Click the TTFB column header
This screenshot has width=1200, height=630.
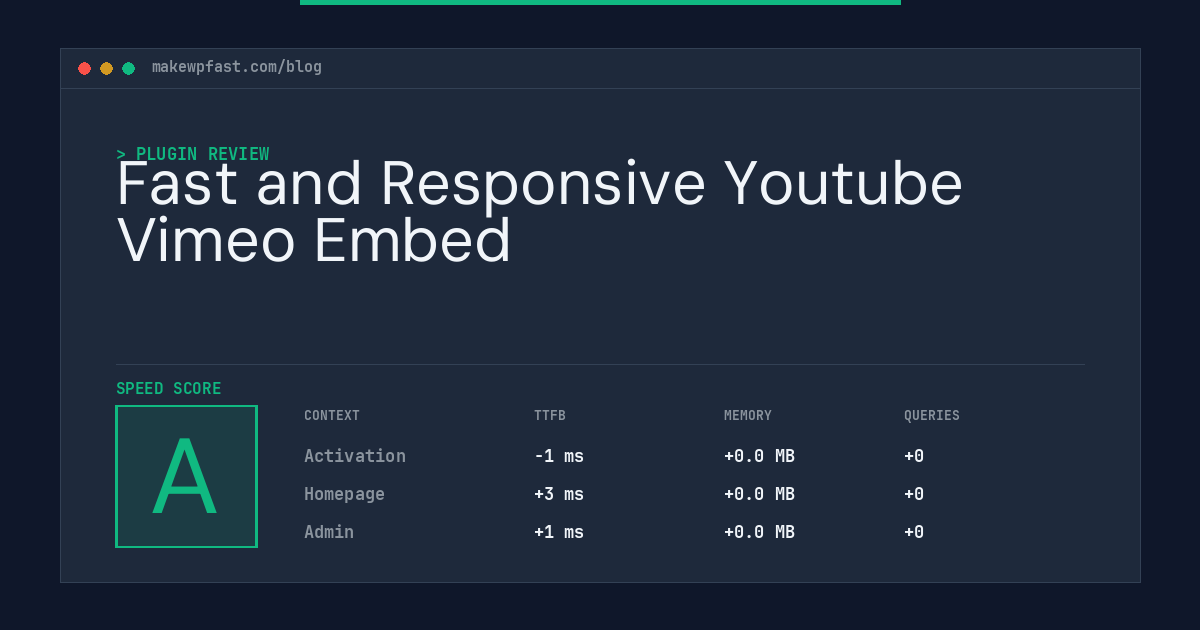click(x=550, y=416)
